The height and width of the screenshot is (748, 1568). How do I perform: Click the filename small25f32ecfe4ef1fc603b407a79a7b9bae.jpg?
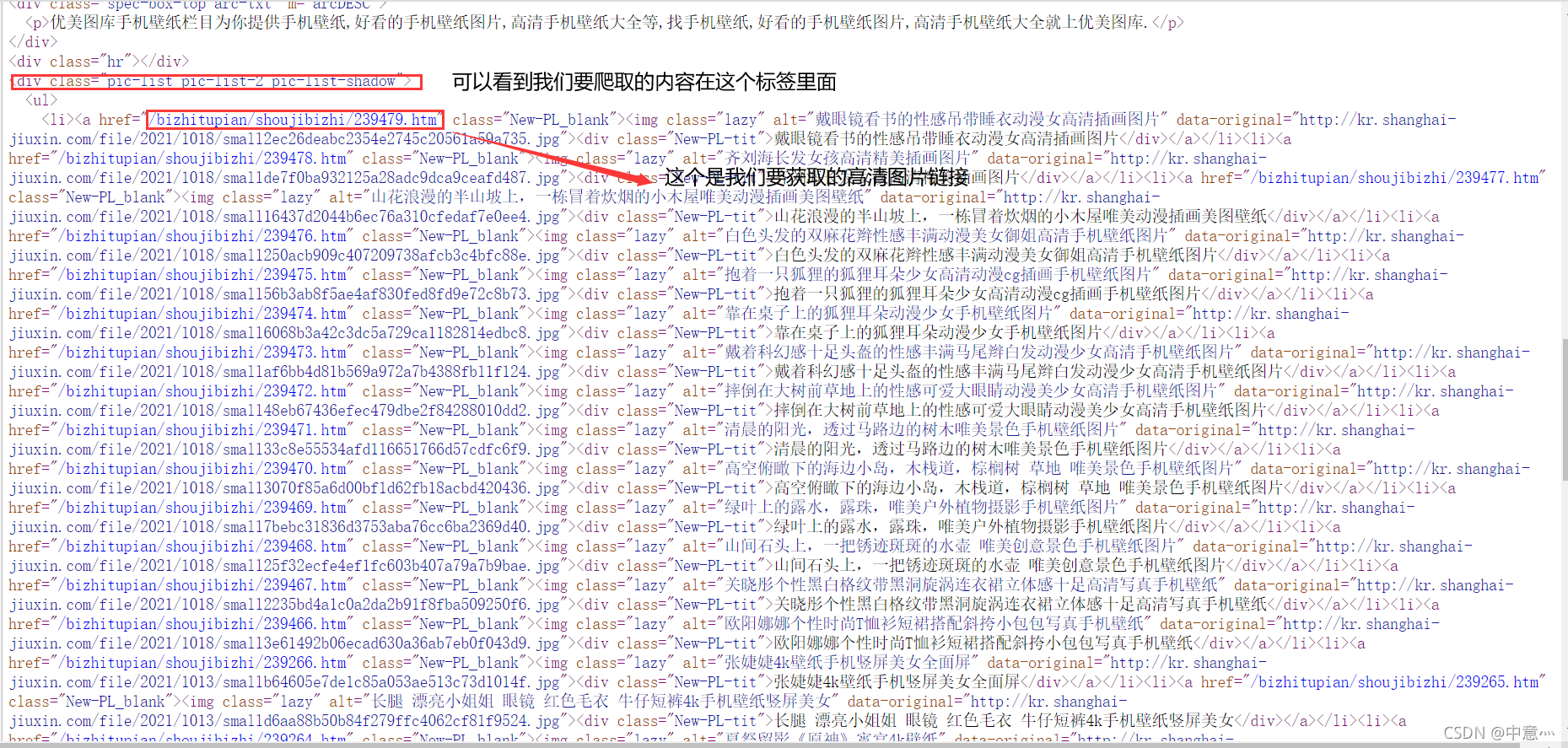(x=391, y=566)
